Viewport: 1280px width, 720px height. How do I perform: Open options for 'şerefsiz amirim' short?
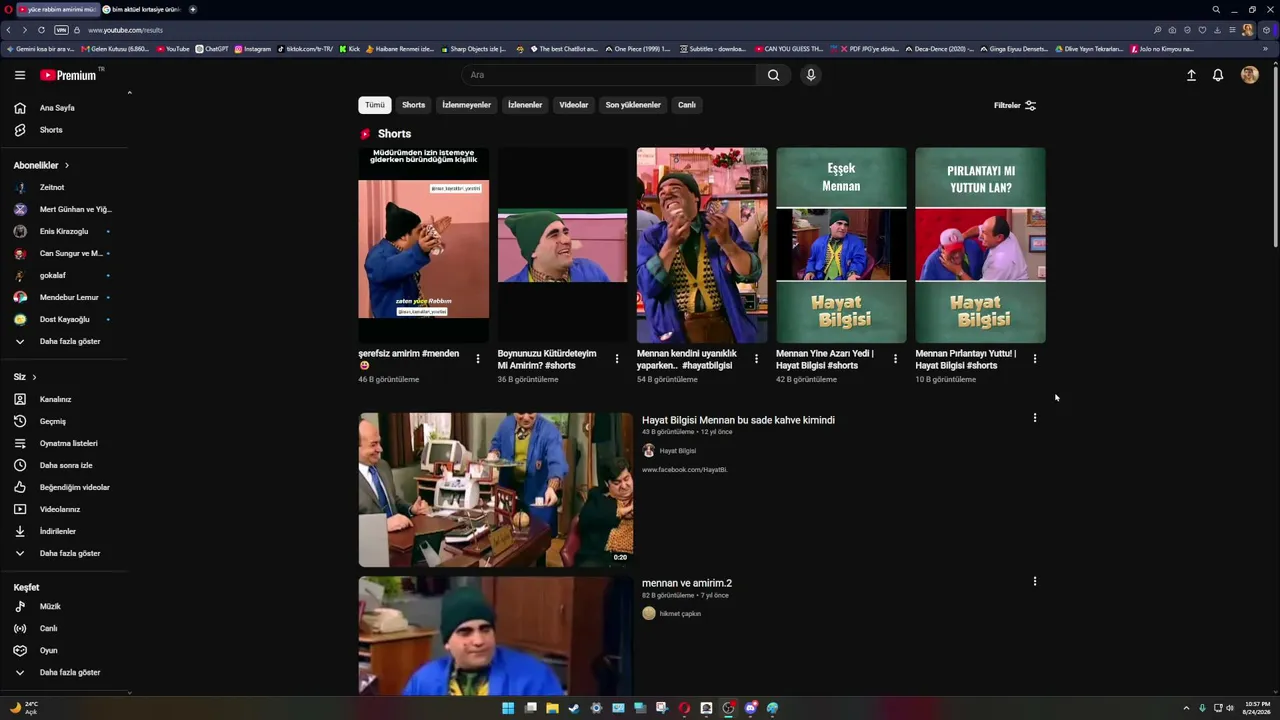(x=478, y=359)
